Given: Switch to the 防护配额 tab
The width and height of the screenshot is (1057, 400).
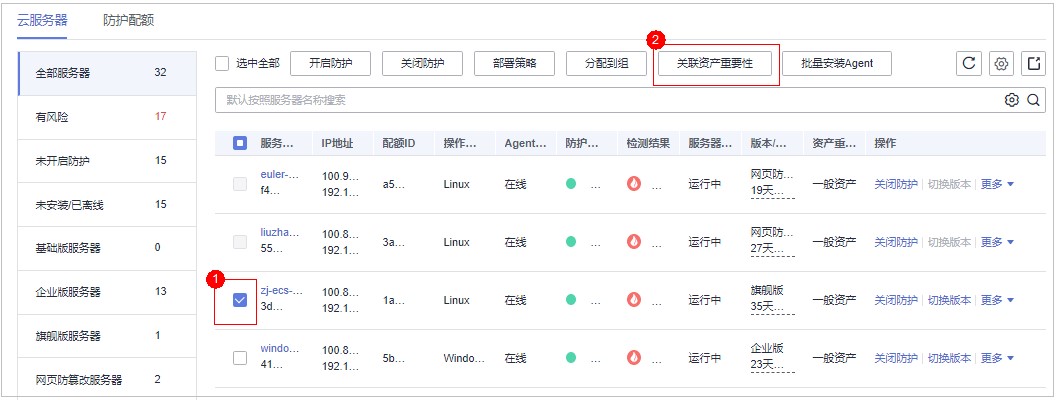Looking at the screenshot, I should pyautogui.click(x=128, y=20).
